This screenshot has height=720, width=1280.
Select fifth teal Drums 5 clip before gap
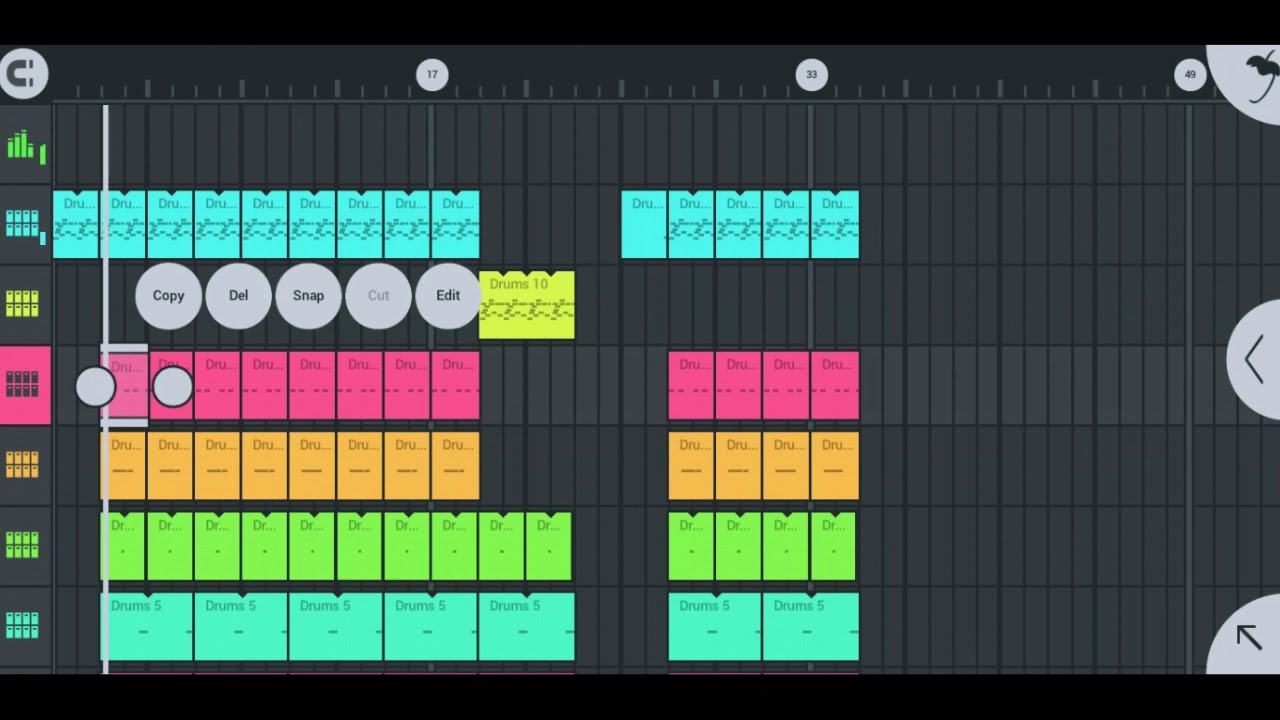(527, 626)
